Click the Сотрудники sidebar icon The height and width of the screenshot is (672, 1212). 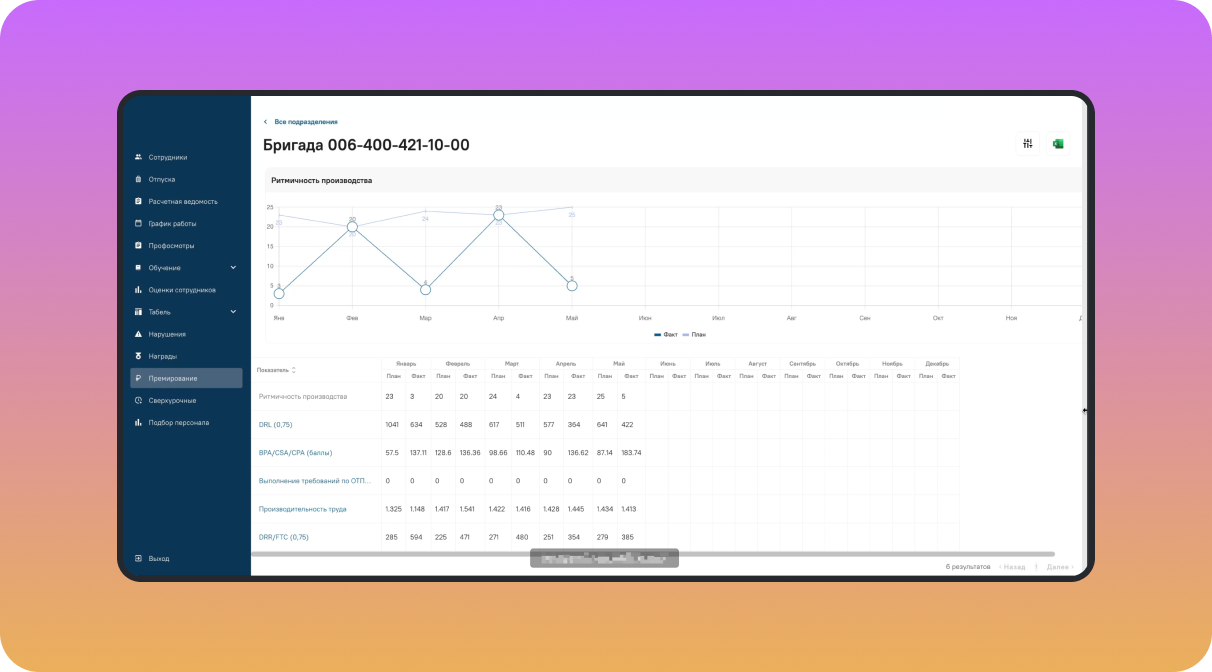[x=138, y=157]
